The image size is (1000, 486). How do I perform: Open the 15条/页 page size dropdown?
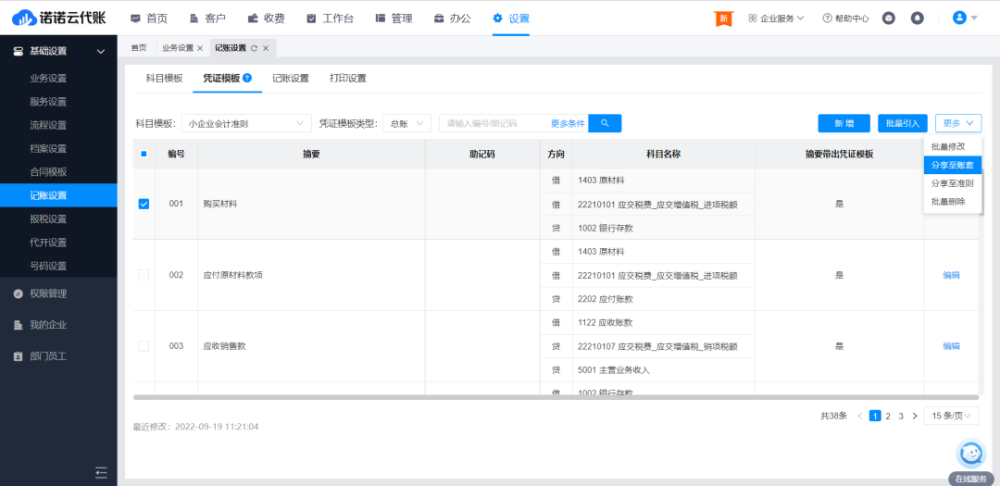951,415
